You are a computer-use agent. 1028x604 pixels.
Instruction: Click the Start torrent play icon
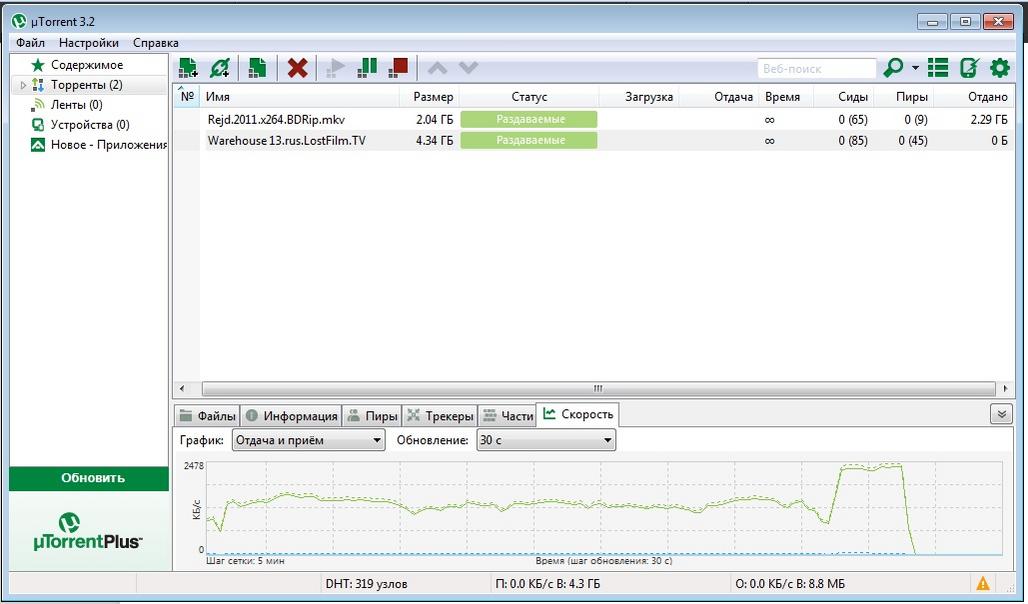tap(336, 68)
